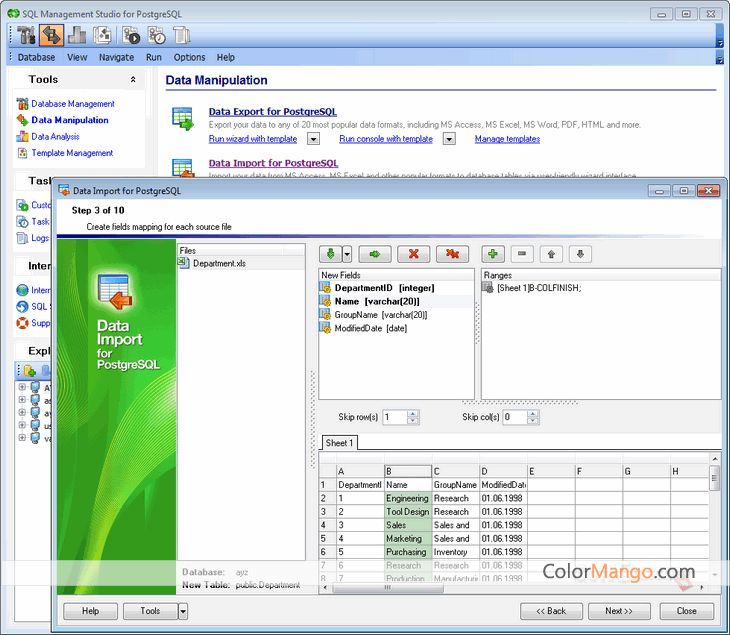Screen dimensions: 730x635
Task: Open the Logs scroll icon in main toolbar
Action: [181, 35]
